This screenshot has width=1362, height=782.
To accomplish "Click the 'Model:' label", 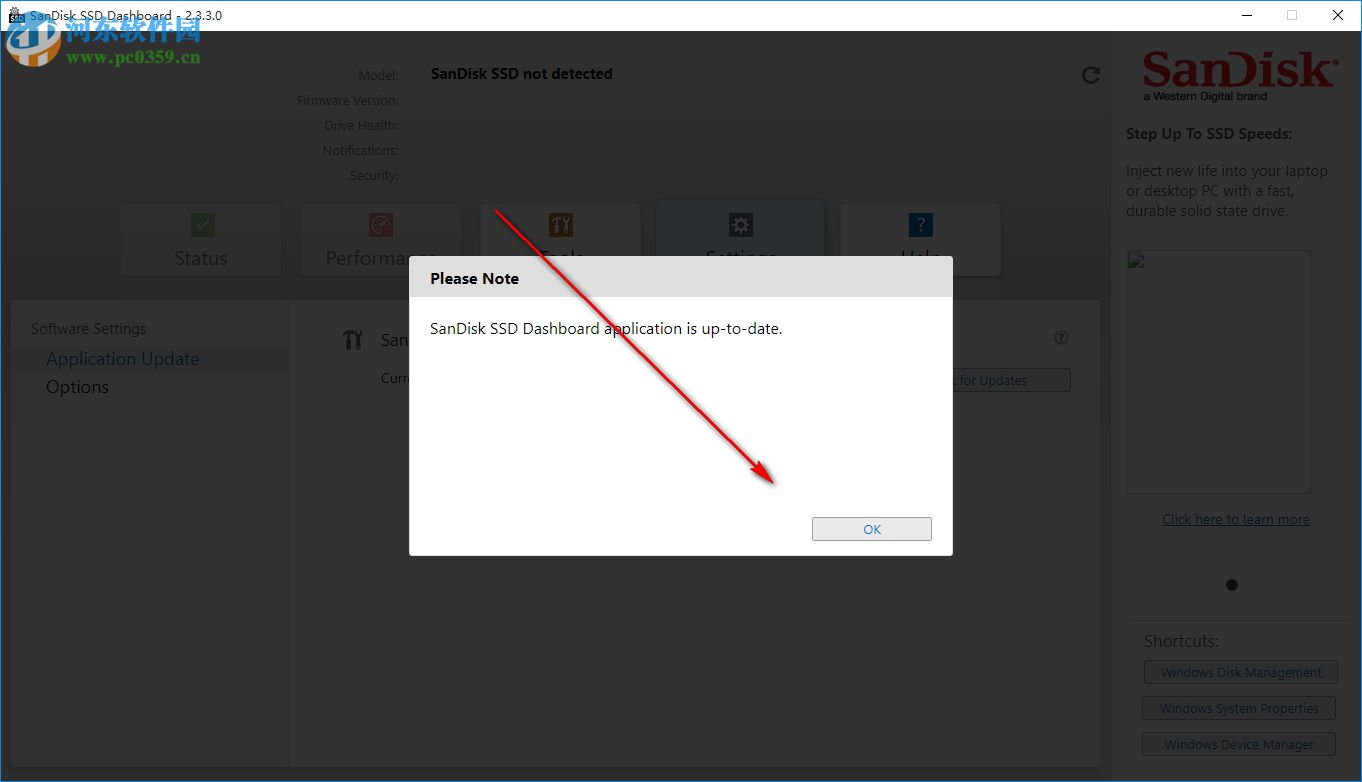I will point(378,75).
